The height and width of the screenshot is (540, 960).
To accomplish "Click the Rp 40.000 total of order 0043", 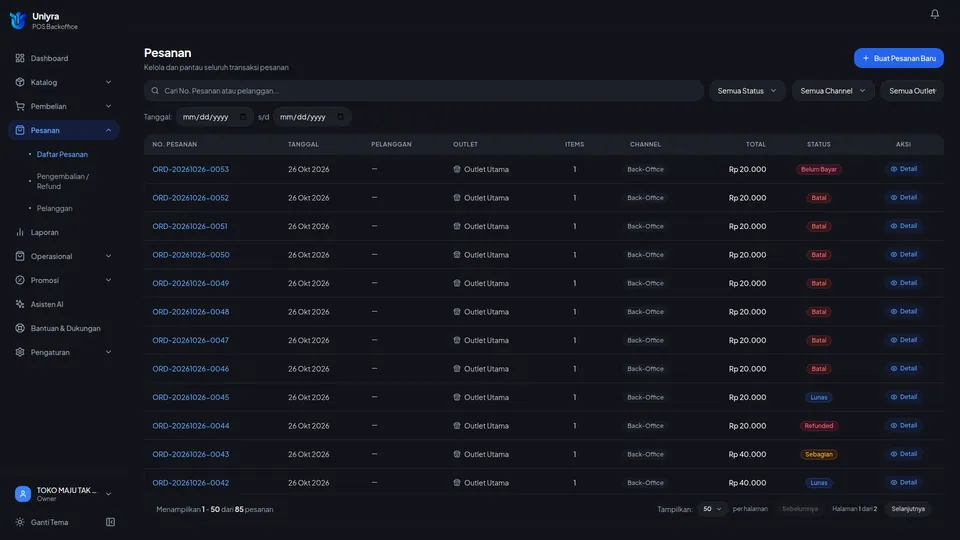I will [x=747, y=454].
